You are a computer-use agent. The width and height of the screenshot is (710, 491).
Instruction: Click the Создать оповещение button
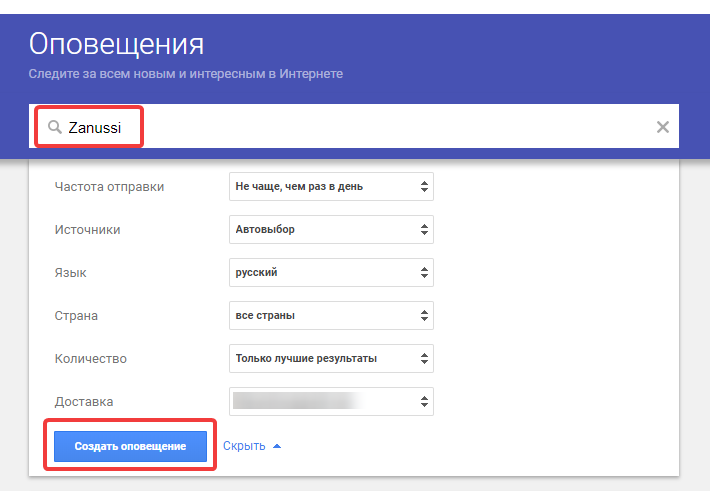[x=130, y=447]
